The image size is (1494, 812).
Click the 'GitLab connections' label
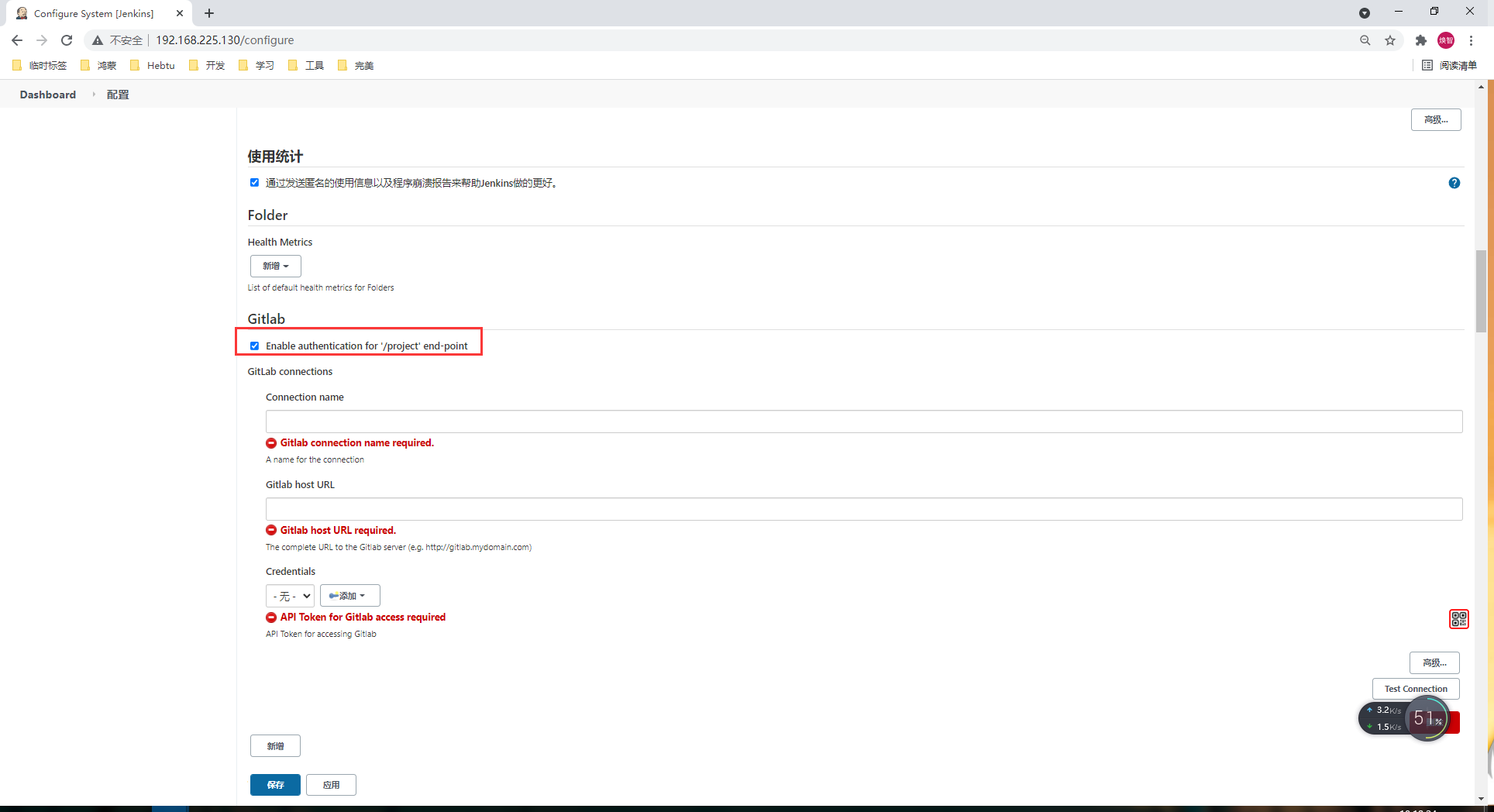pyautogui.click(x=290, y=372)
